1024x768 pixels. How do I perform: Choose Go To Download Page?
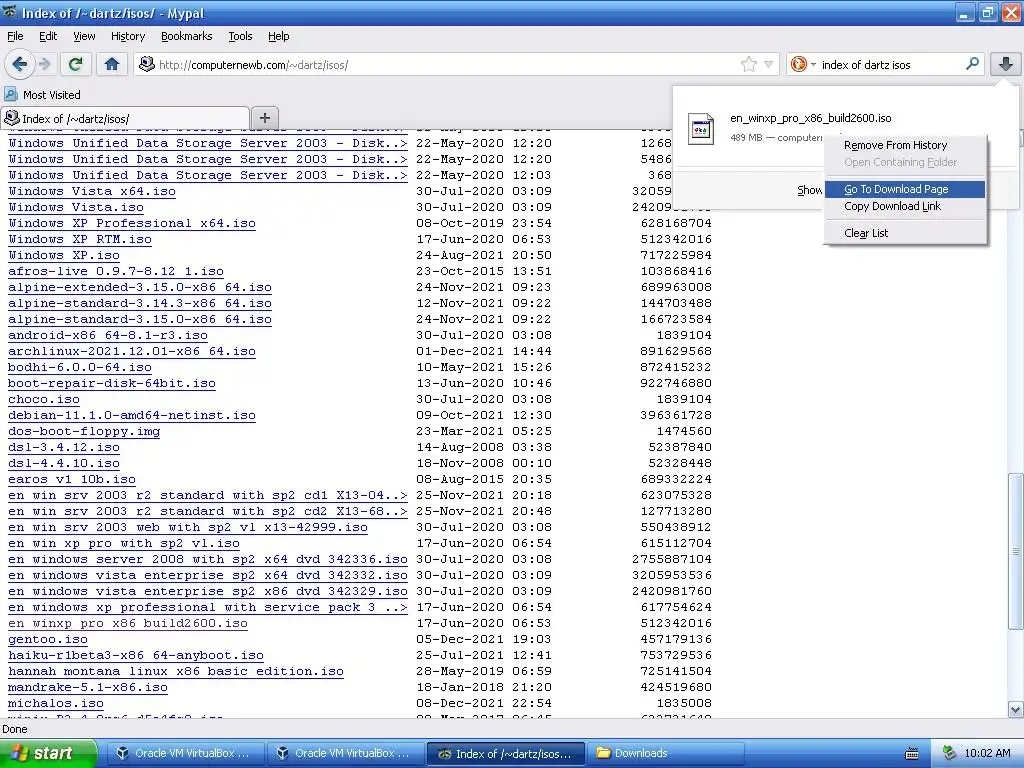[x=904, y=189]
